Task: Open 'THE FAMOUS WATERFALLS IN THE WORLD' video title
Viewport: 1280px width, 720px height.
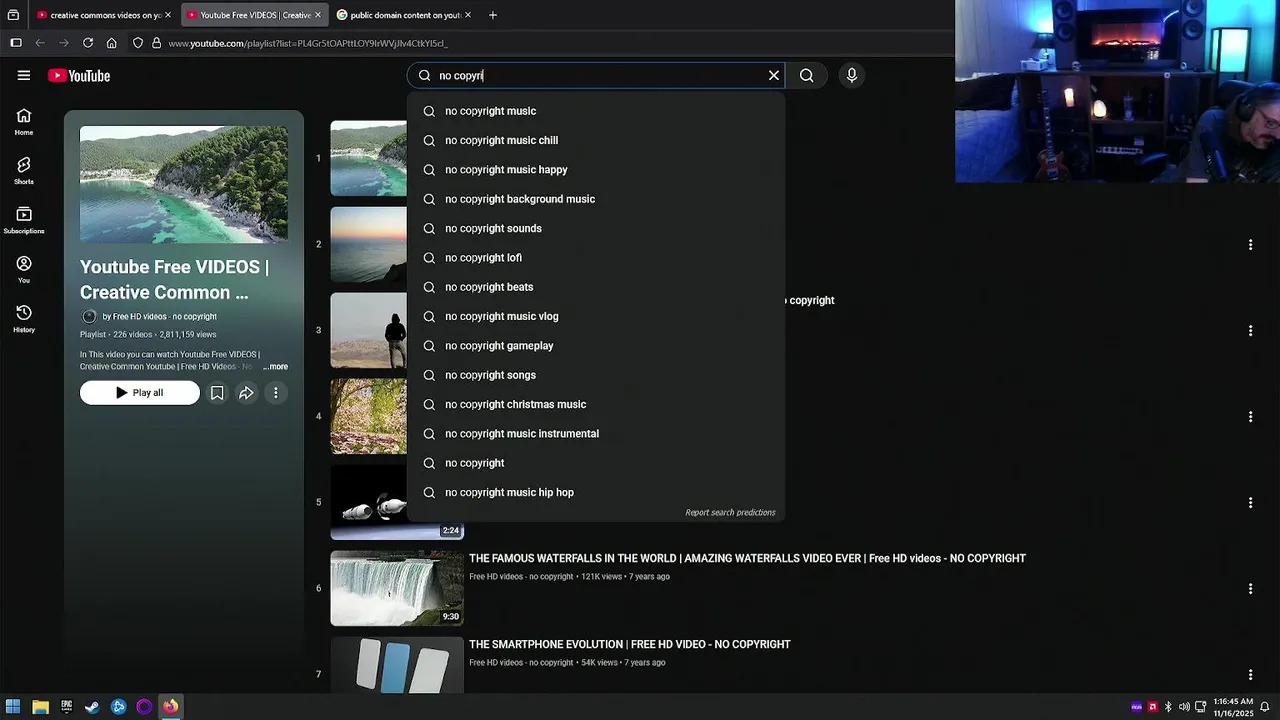Action: point(747,559)
